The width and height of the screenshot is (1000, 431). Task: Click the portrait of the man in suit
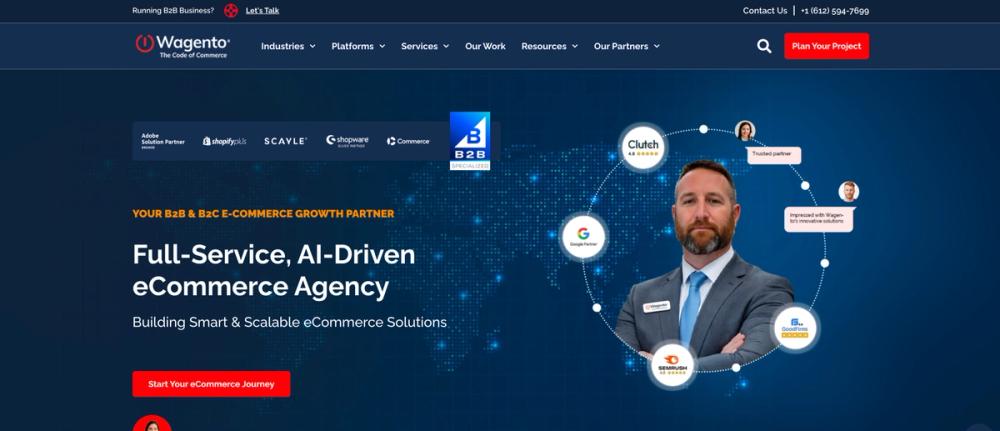pyautogui.click(x=707, y=265)
